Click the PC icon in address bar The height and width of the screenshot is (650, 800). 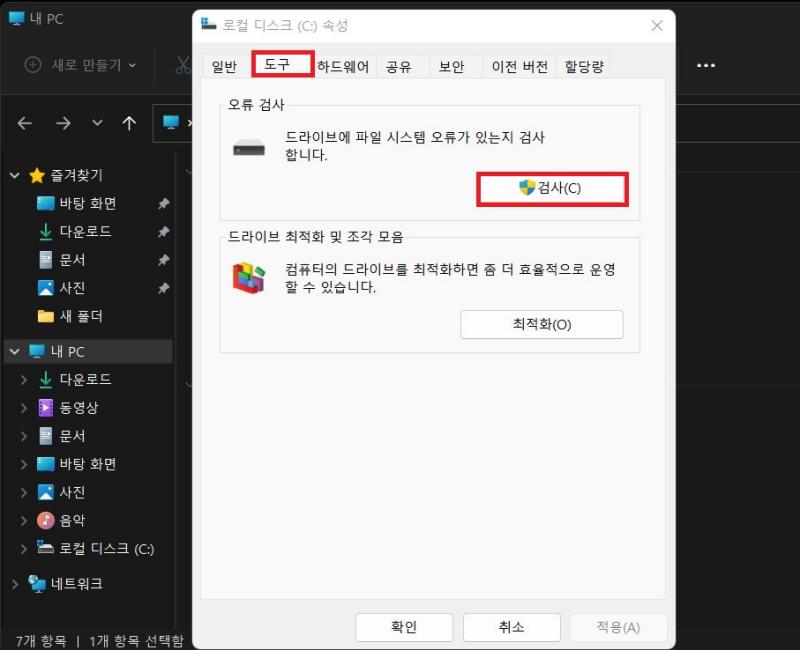pos(171,122)
